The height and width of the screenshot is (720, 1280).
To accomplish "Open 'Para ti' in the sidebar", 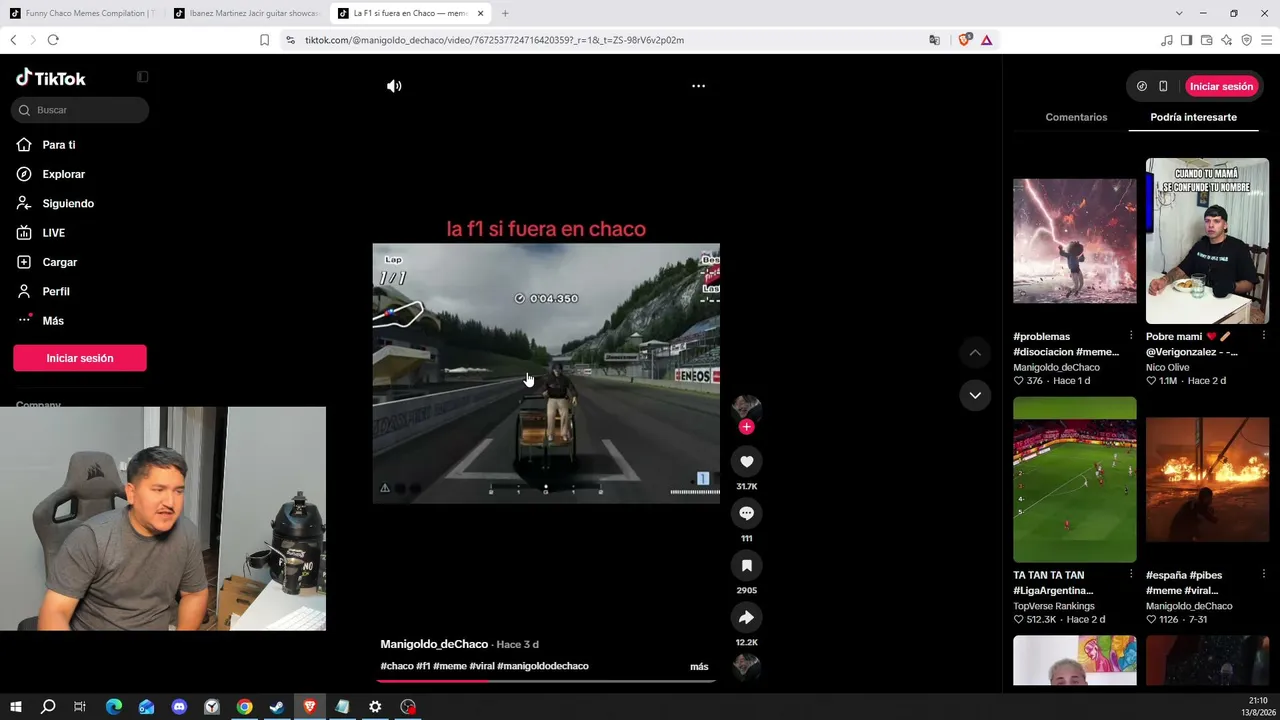I will click(59, 145).
